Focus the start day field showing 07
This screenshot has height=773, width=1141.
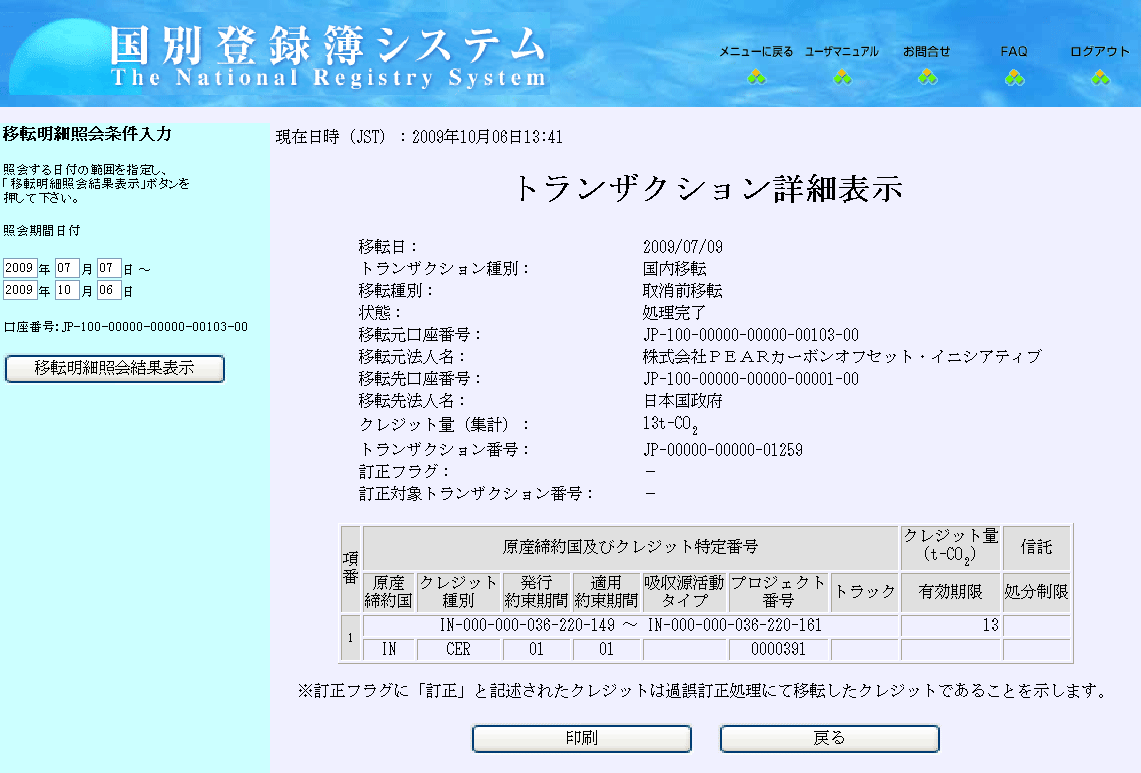pyautogui.click(x=109, y=268)
